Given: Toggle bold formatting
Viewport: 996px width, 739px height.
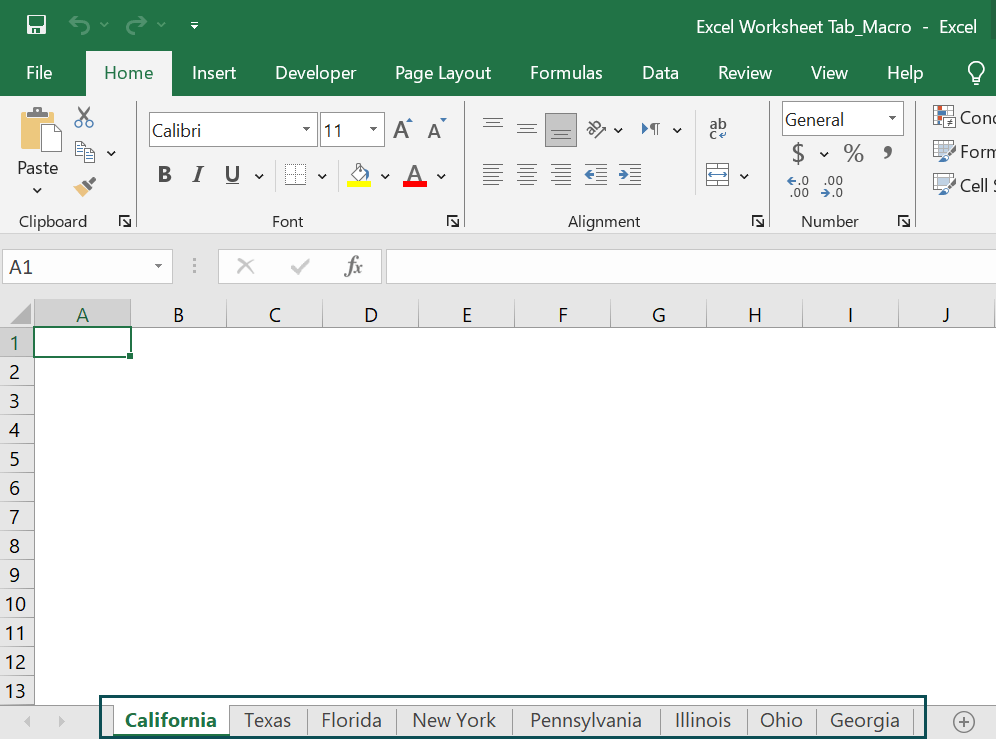Looking at the screenshot, I should click(164, 174).
